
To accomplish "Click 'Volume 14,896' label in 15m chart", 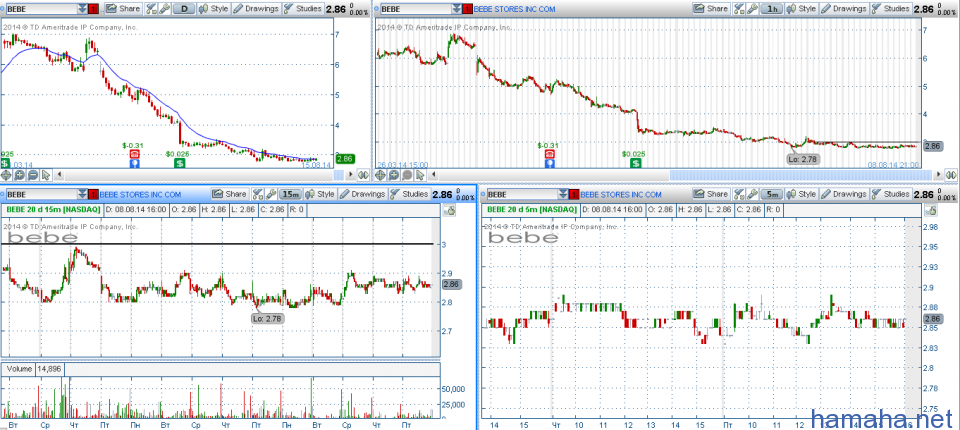I will click(33, 369).
